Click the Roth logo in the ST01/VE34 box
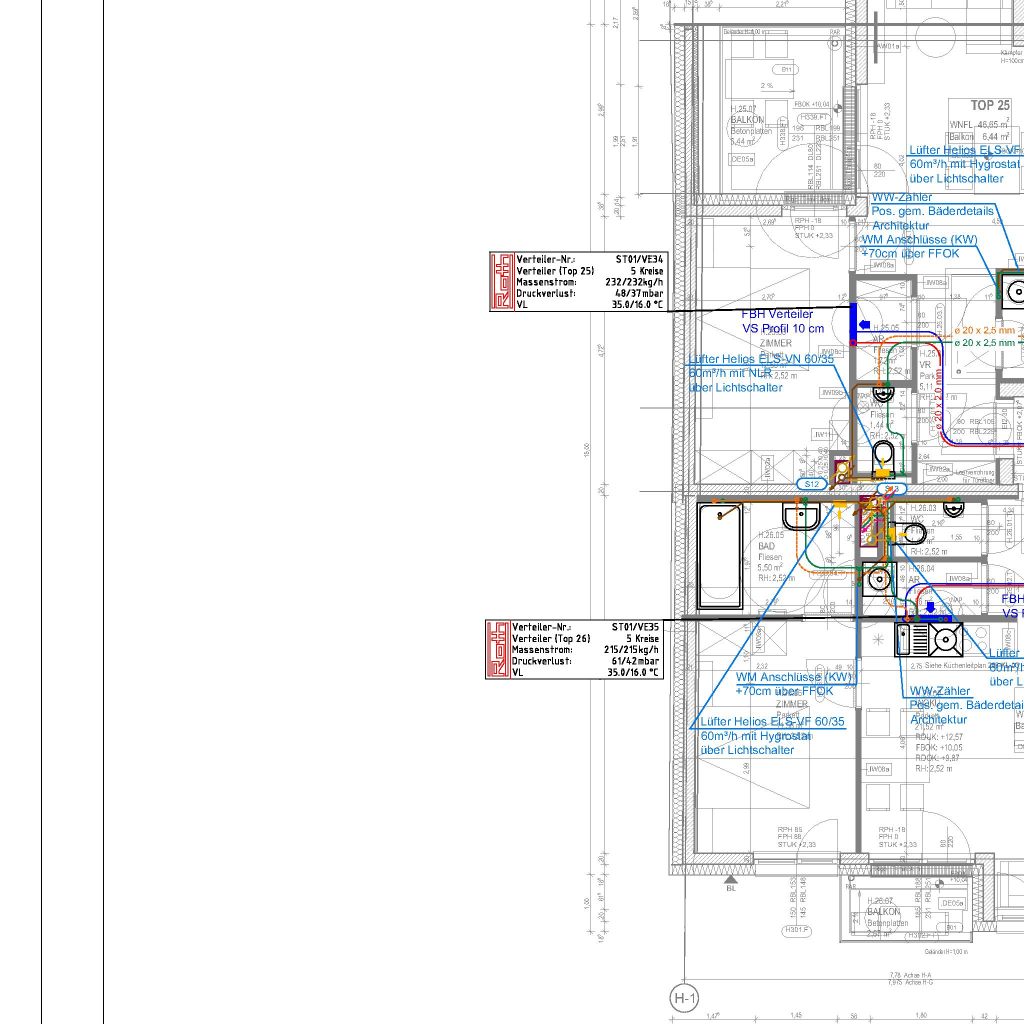The height and width of the screenshot is (1024, 1024). pos(501,282)
